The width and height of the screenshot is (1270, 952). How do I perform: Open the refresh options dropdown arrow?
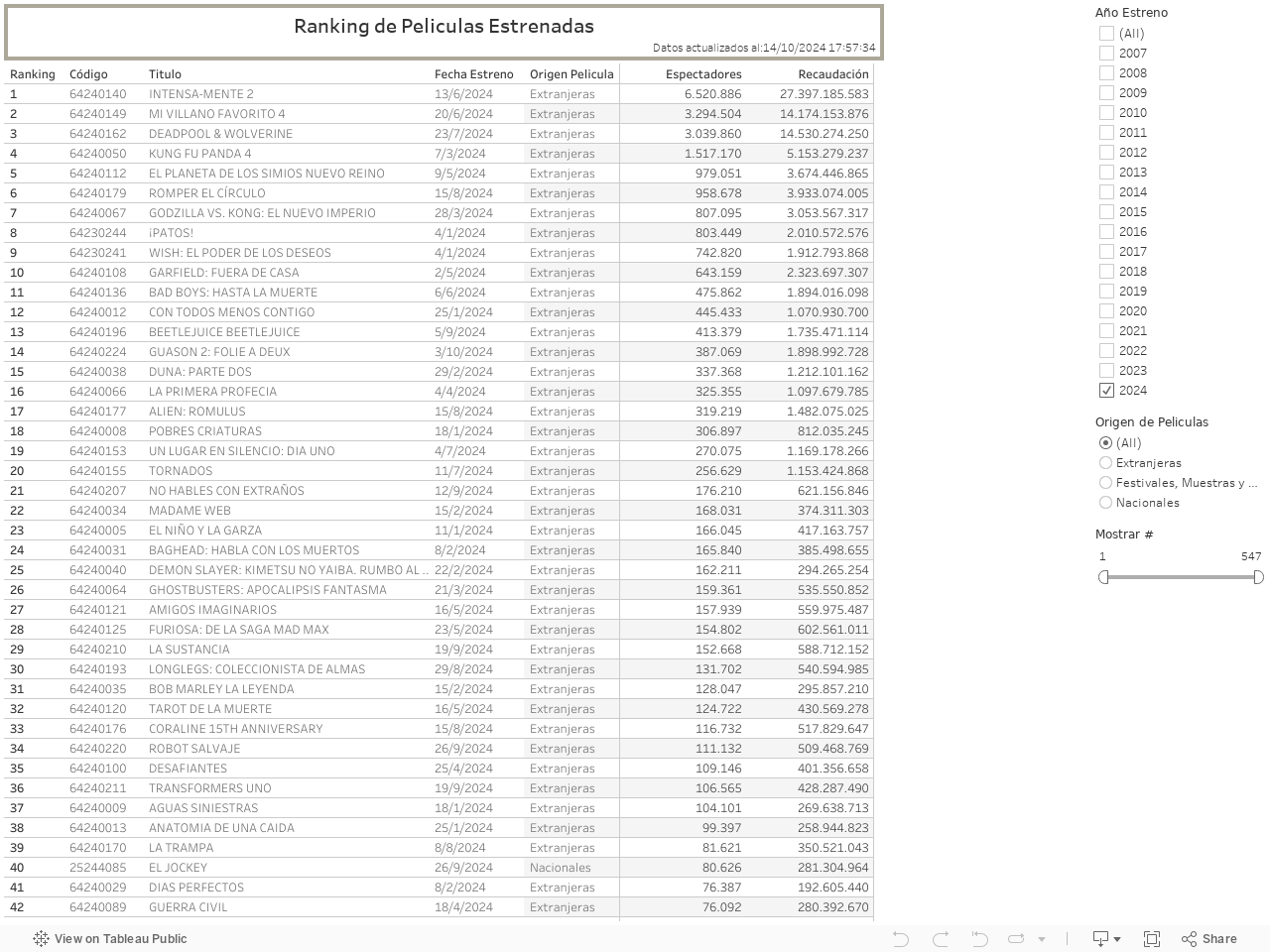click(1042, 939)
